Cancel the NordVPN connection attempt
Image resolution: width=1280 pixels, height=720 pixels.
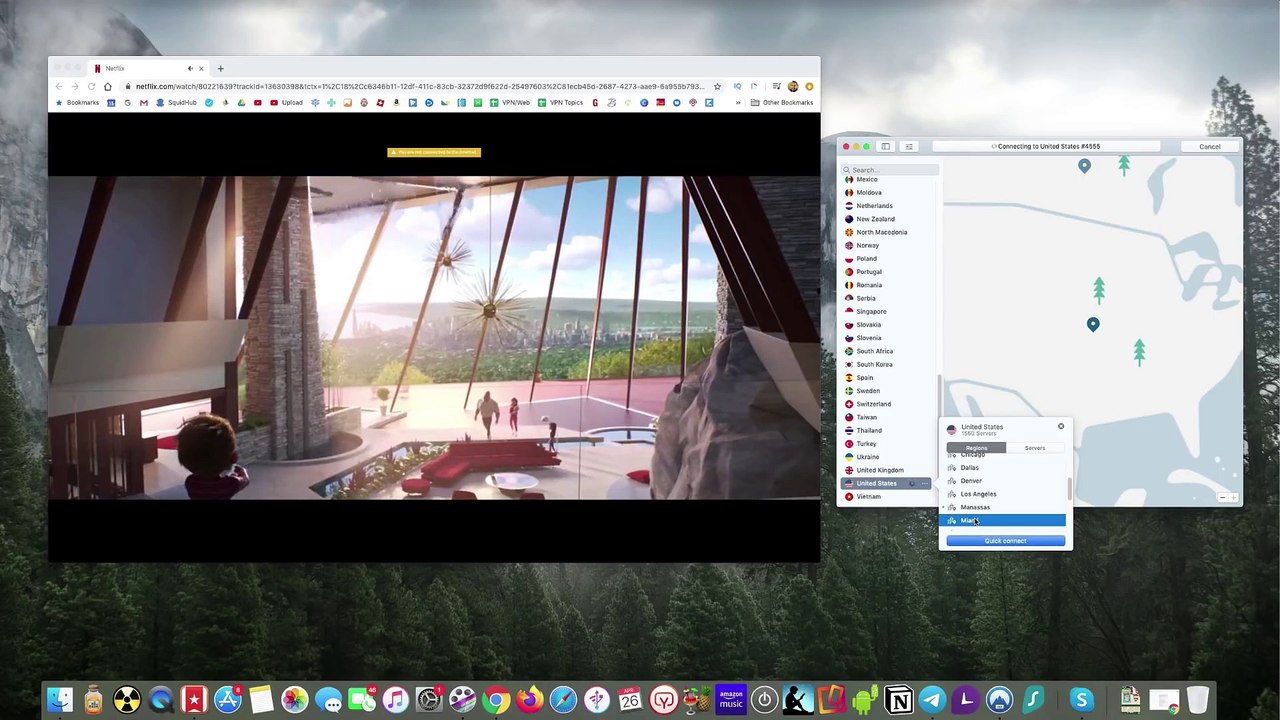(1209, 147)
